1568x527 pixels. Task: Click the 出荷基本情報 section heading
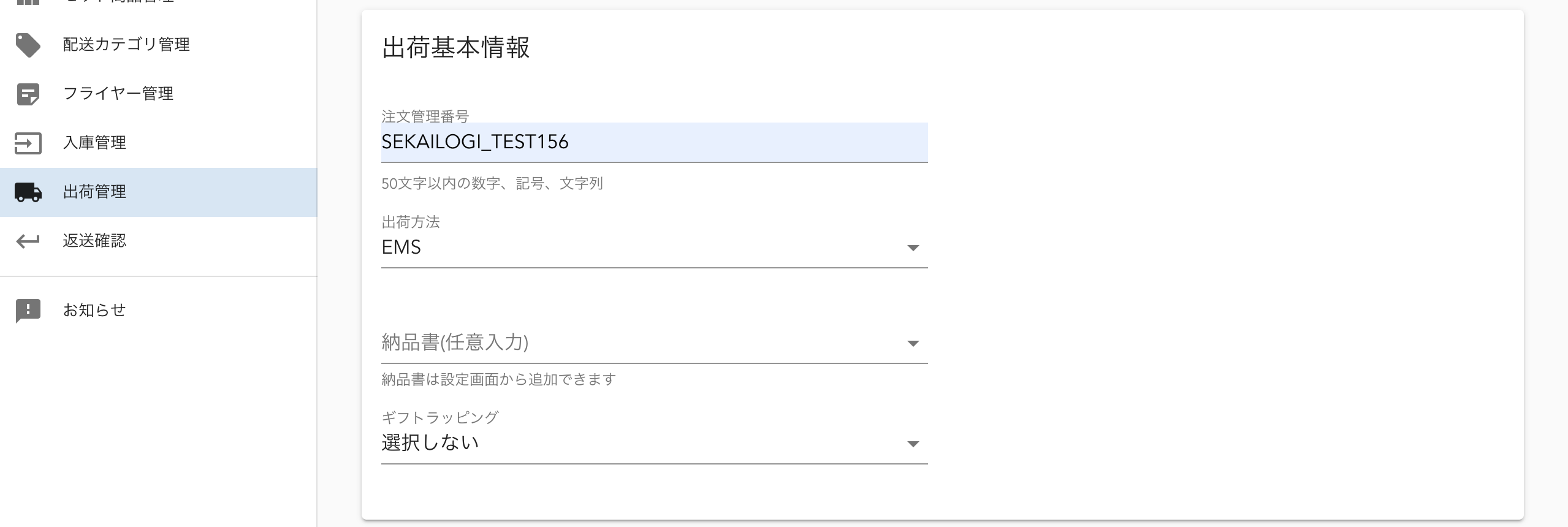coord(455,48)
